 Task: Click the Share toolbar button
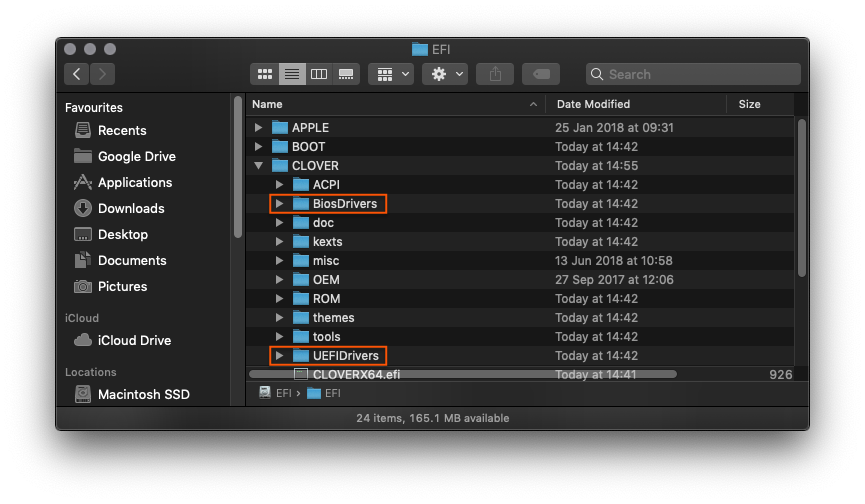pos(495,74)
